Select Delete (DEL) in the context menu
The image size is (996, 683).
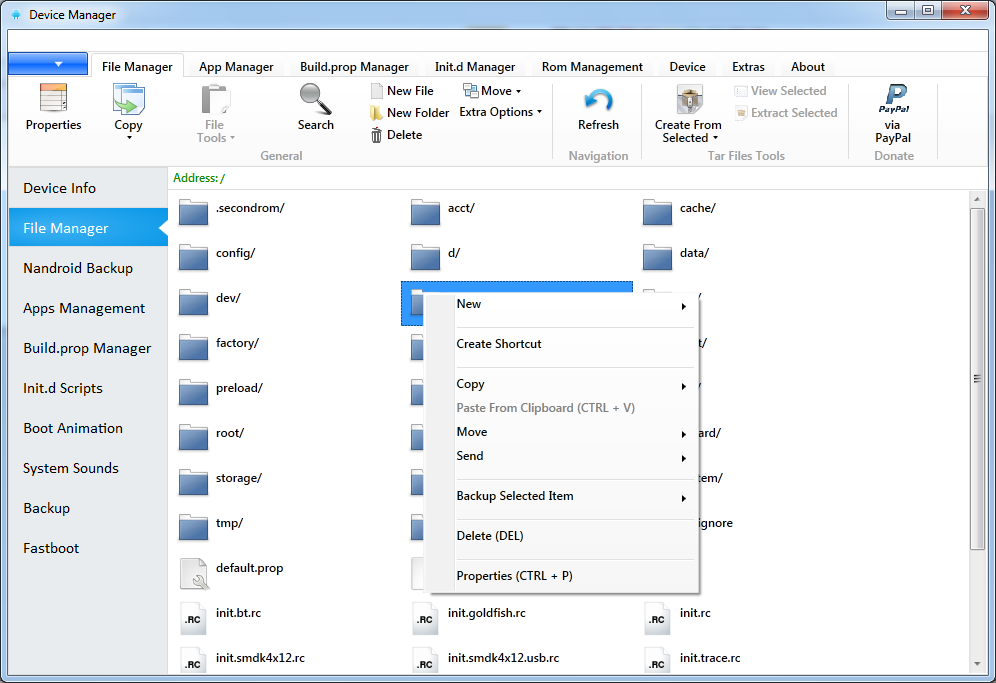click(x=490, y=536)
